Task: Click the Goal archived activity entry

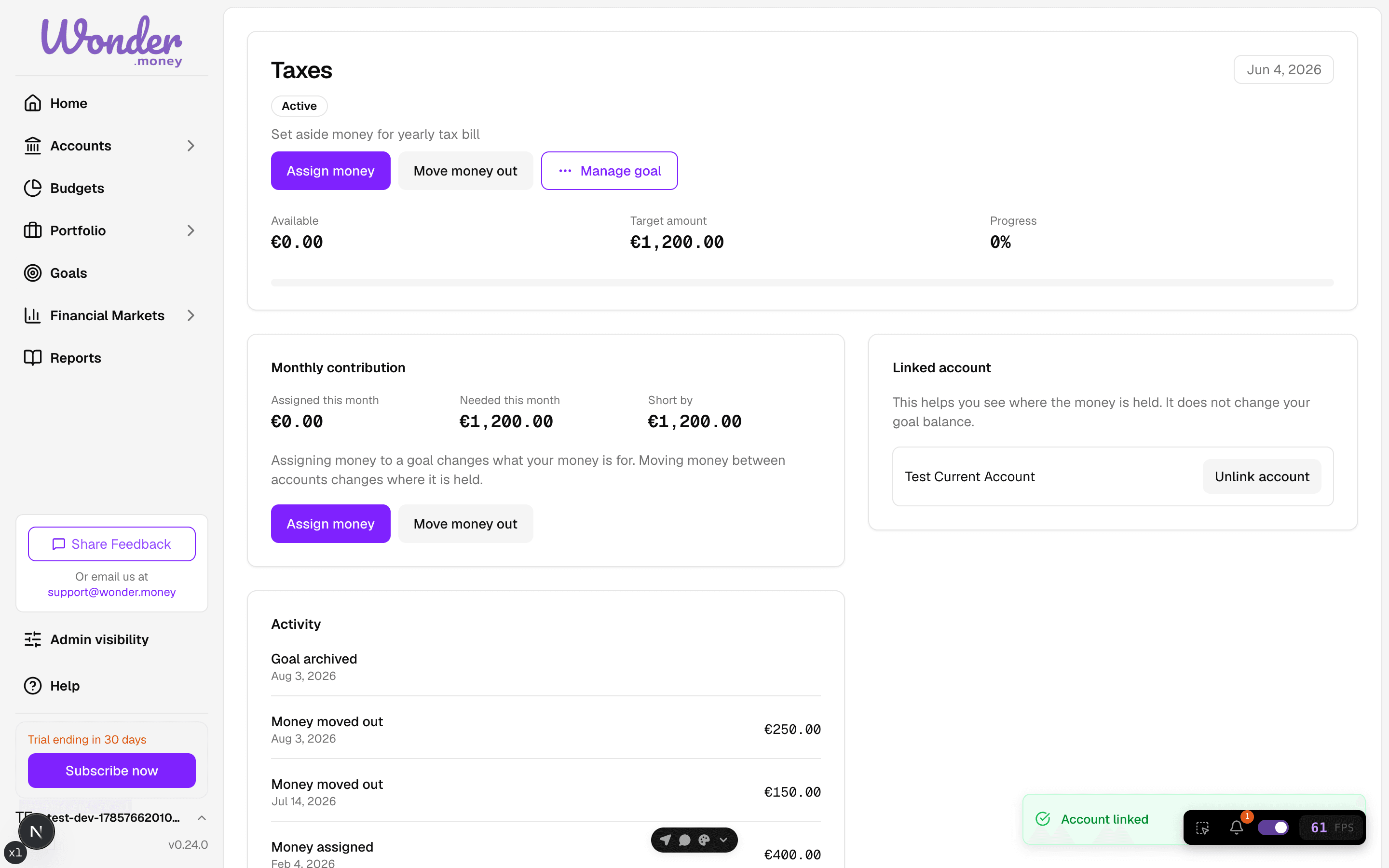Action: [x=546, y=667]
